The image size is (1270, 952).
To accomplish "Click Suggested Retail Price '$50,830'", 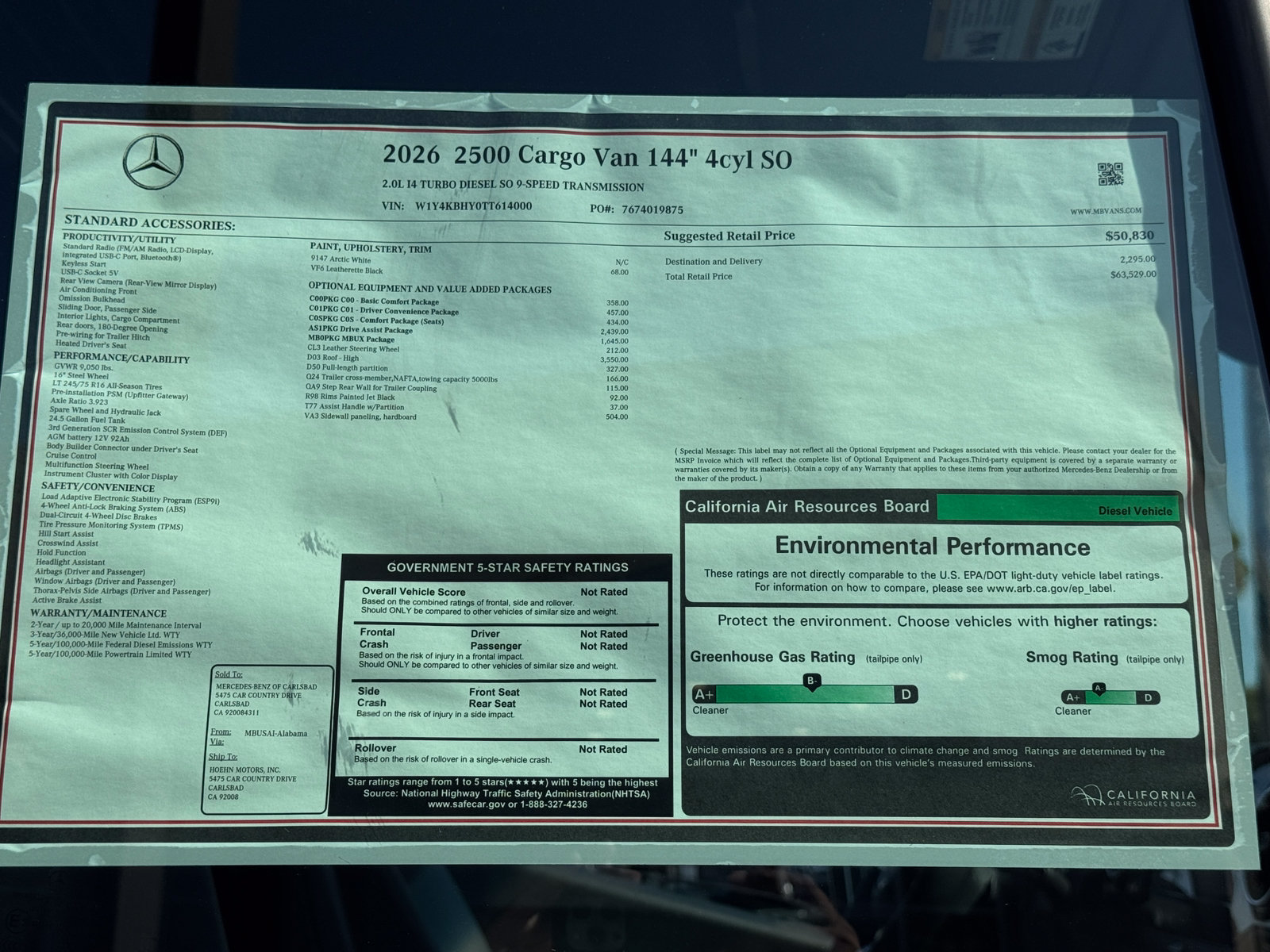I will 1130,236.
